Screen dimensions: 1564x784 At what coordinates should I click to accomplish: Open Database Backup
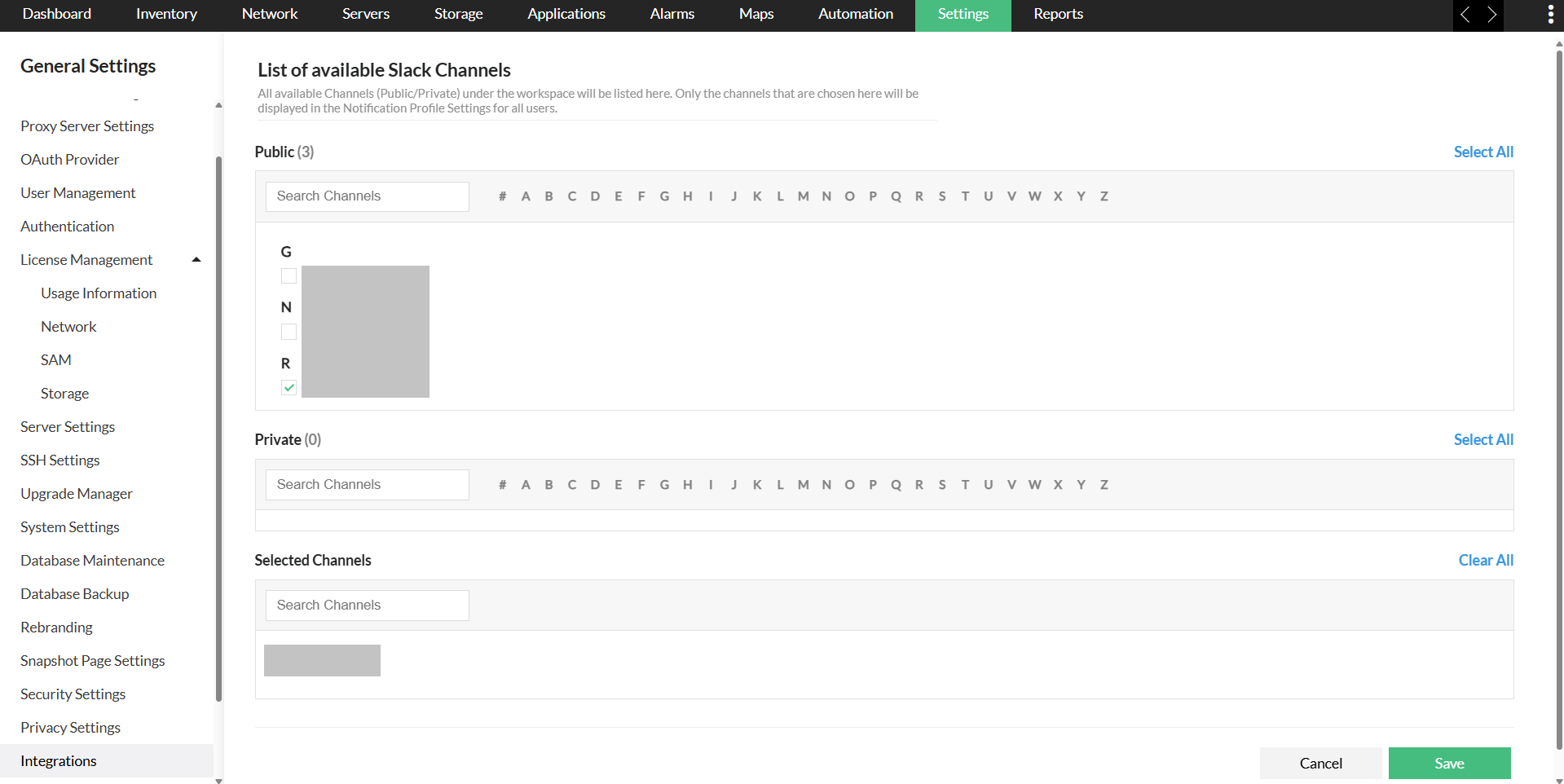tap(75, 594)
